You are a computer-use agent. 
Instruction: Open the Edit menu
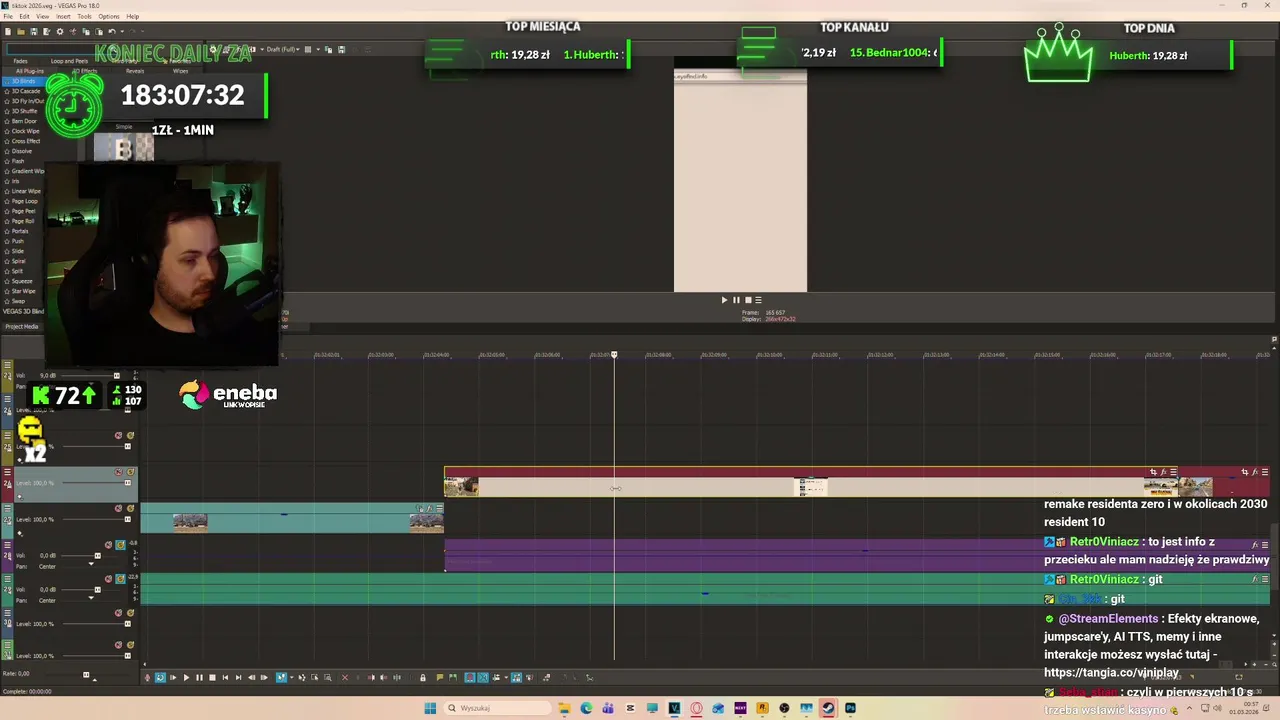point(24,16)
